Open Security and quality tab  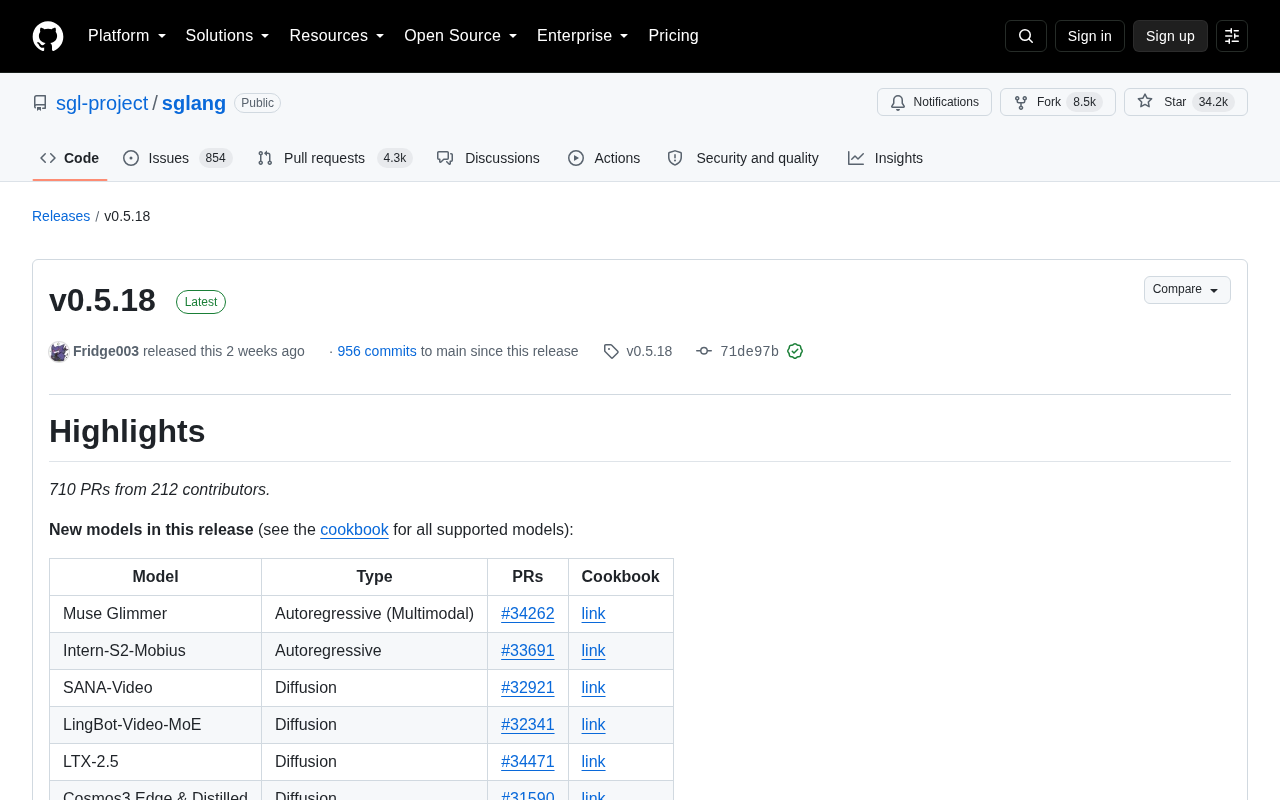click(x=743, y=158)
